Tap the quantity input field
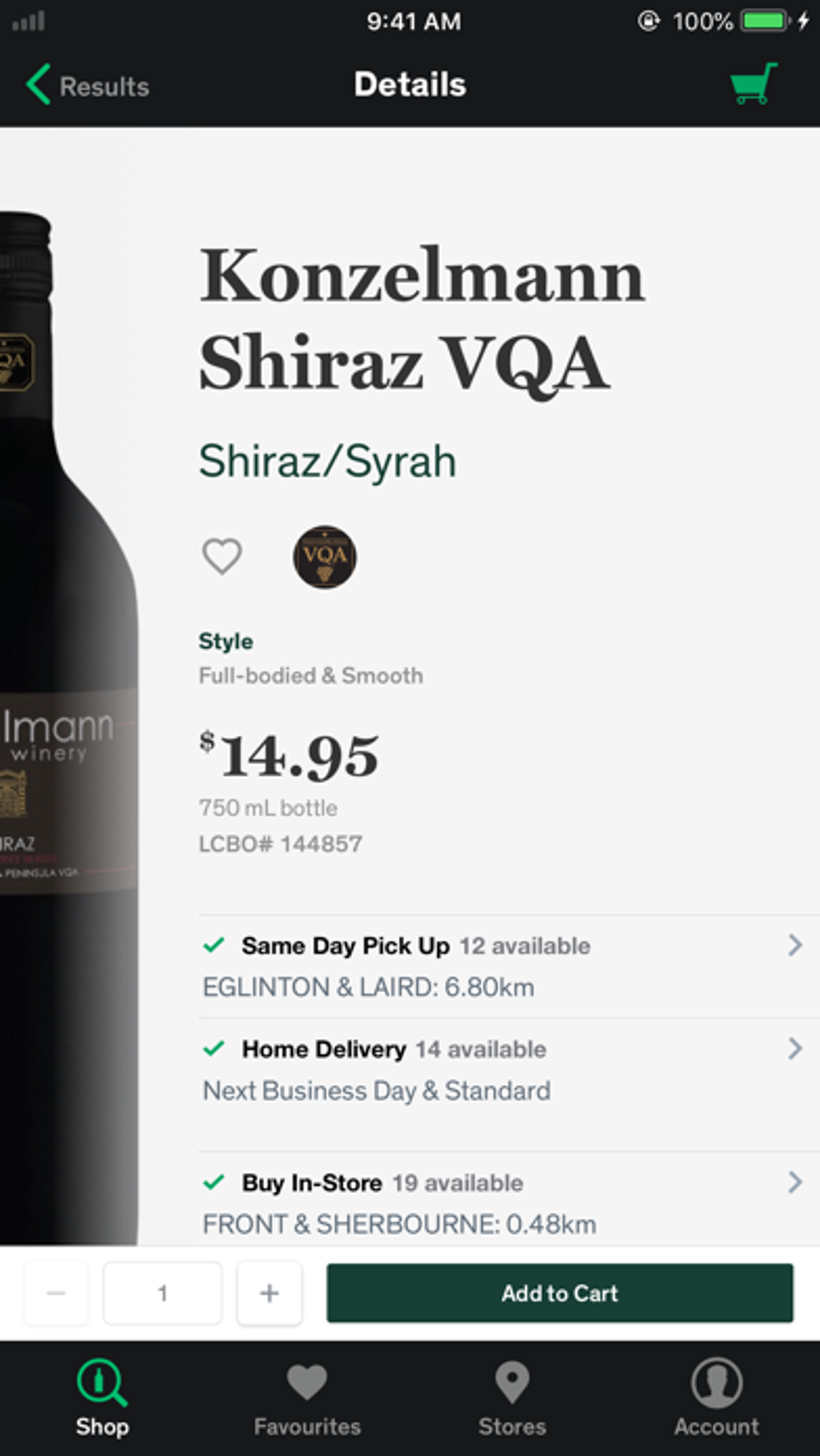This screenshot has height=1456, width=820. click(162, 1293)
